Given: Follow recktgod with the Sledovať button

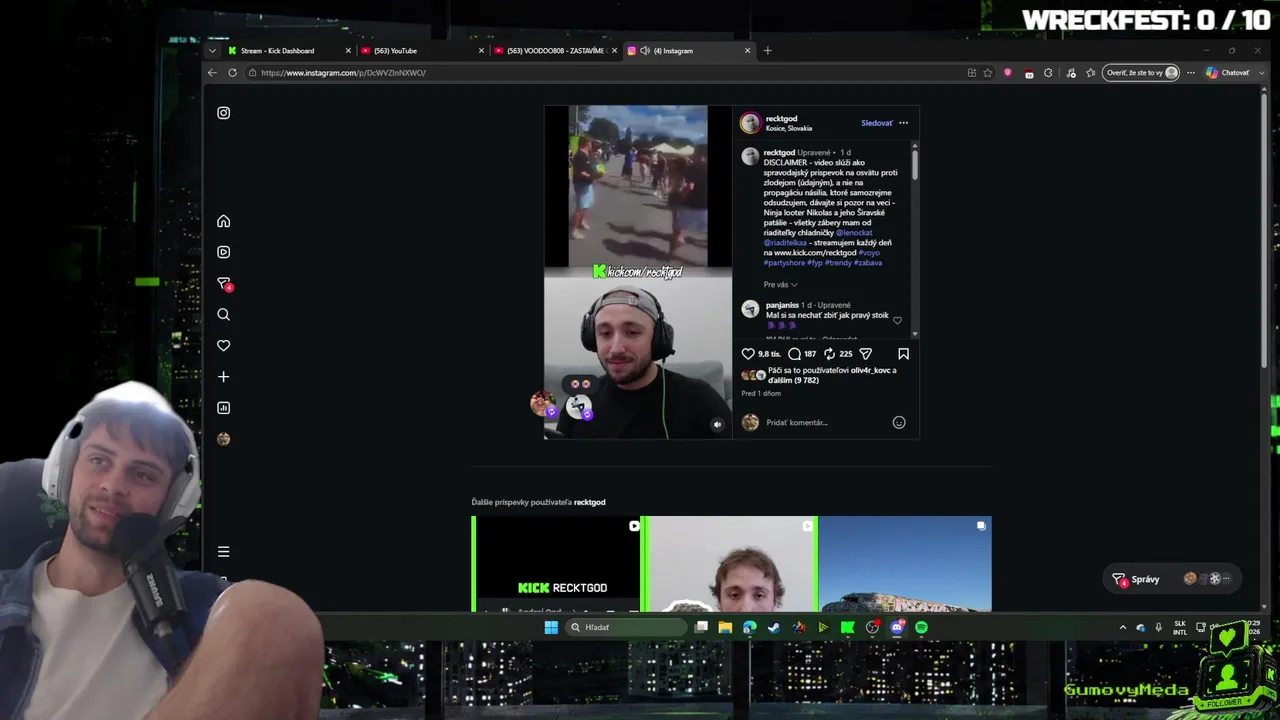Looking at the screenshot, I should pos(877,123).
